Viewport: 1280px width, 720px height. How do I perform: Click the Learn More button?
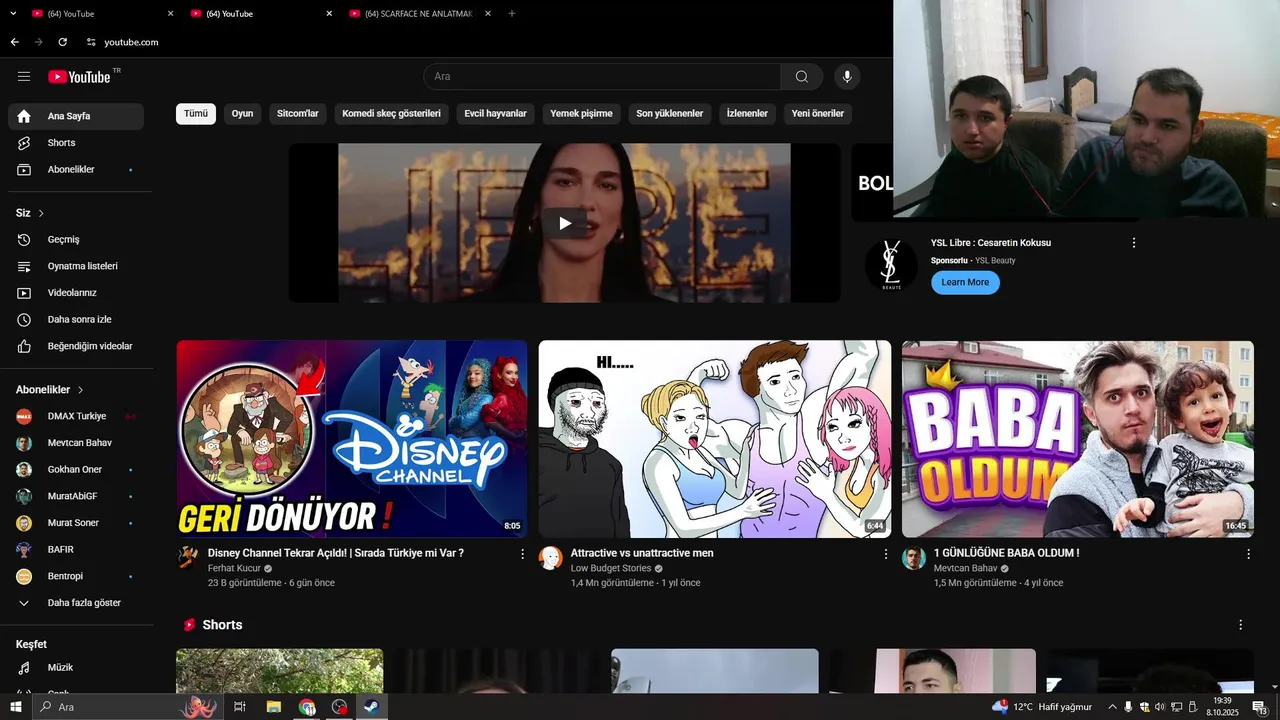(965, 282)
